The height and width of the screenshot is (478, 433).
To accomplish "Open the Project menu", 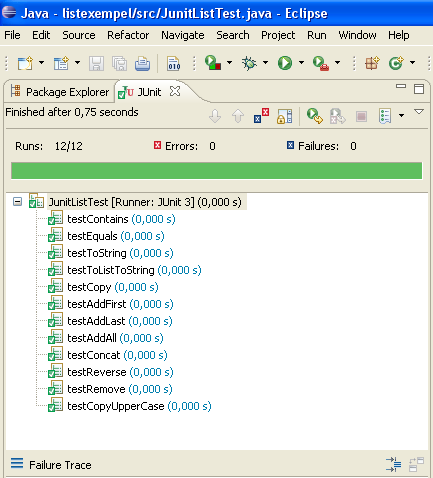I will click(x=278, y=35).
